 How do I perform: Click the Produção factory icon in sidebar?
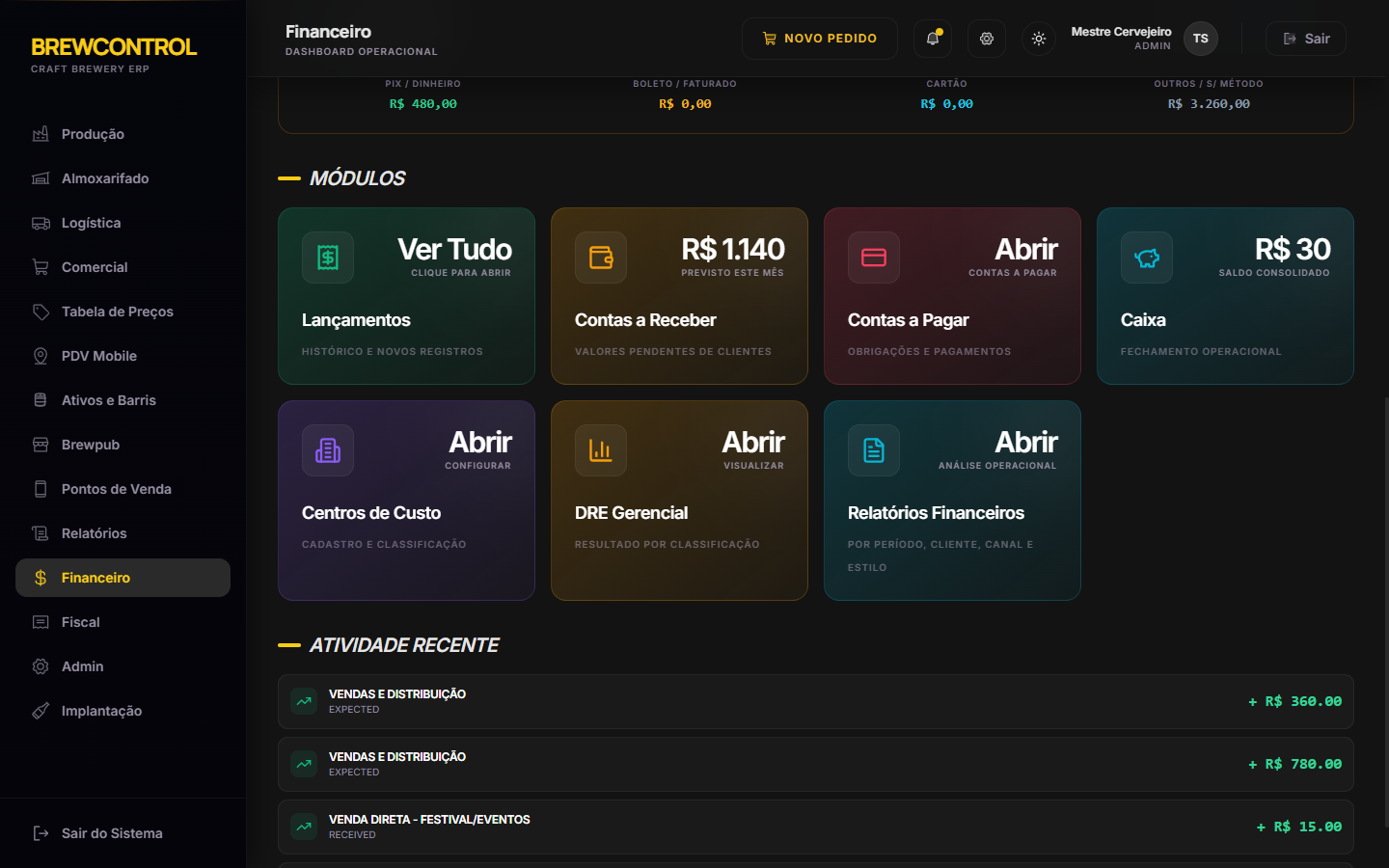[41, 134]
